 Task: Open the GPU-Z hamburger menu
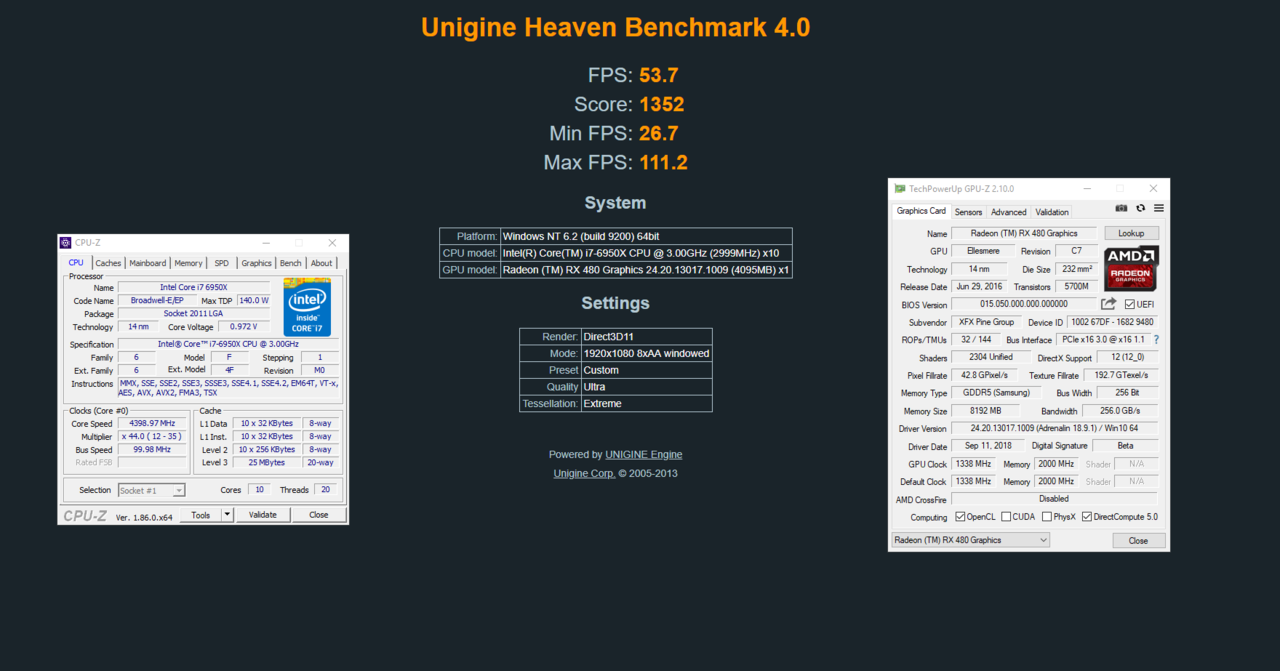pyautogui.click(x=1159, y=209)
